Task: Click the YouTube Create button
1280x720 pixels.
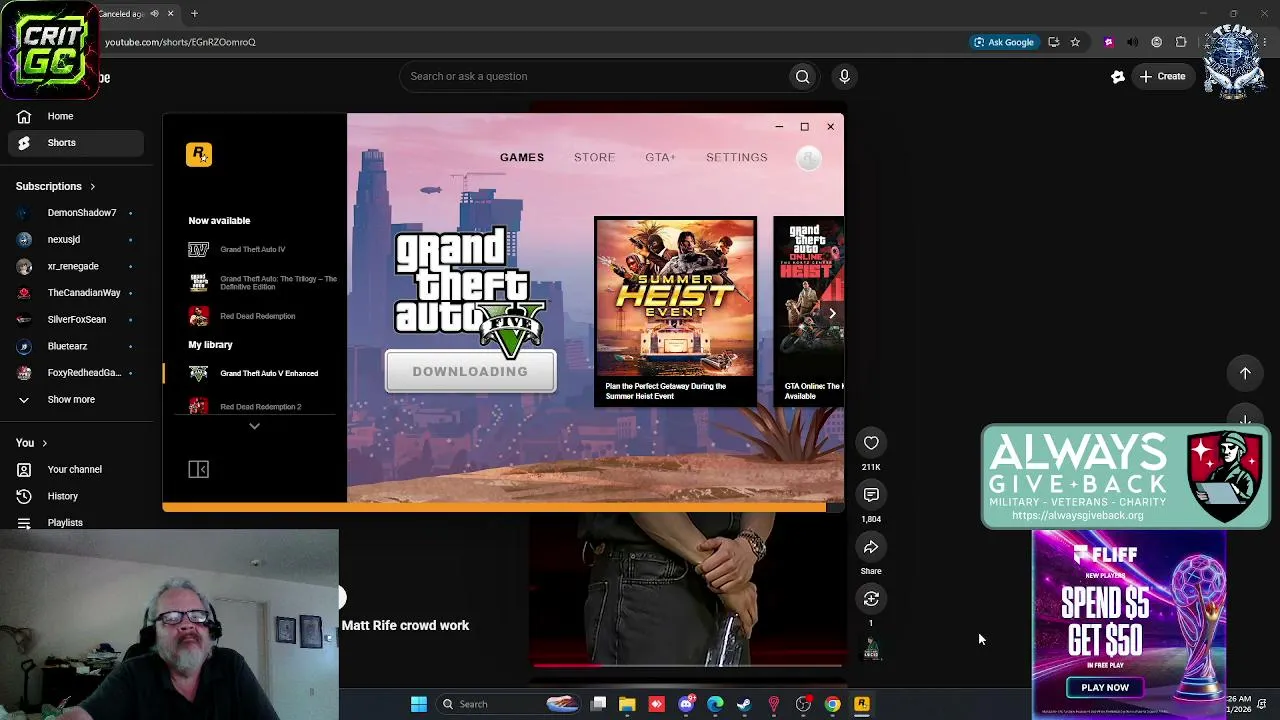Action: [x=1162, y=76]
